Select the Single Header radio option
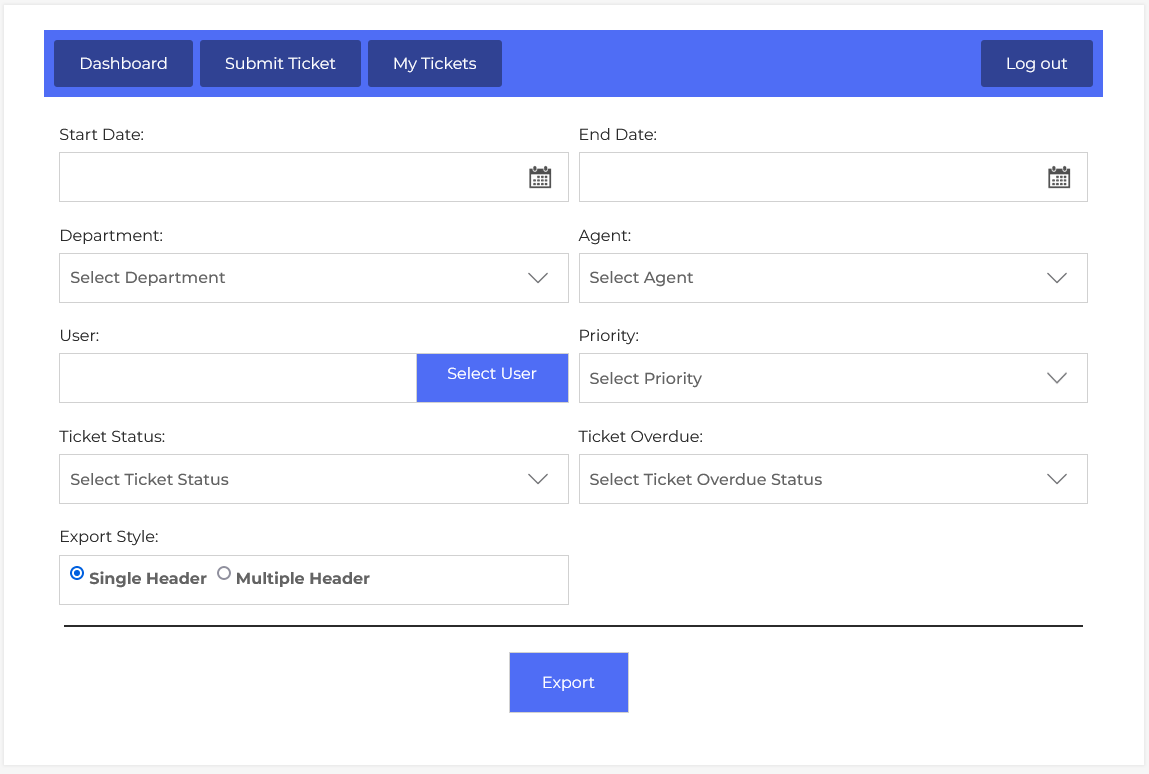This screenshot has height=774, width=1149. pyautogui.click(x=77, y=574)
